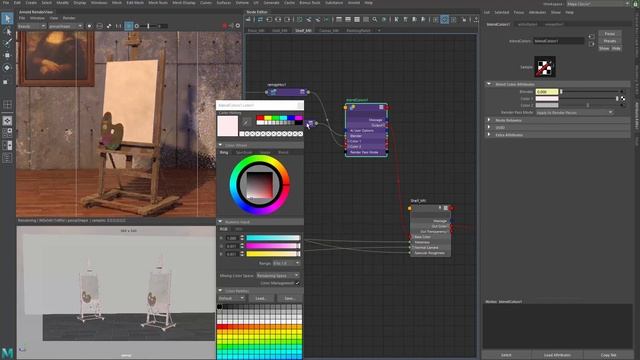The width and height of the screenshot is (640, 360).
Task: Close the color editor popup window
Action: [x=300, y=105]
